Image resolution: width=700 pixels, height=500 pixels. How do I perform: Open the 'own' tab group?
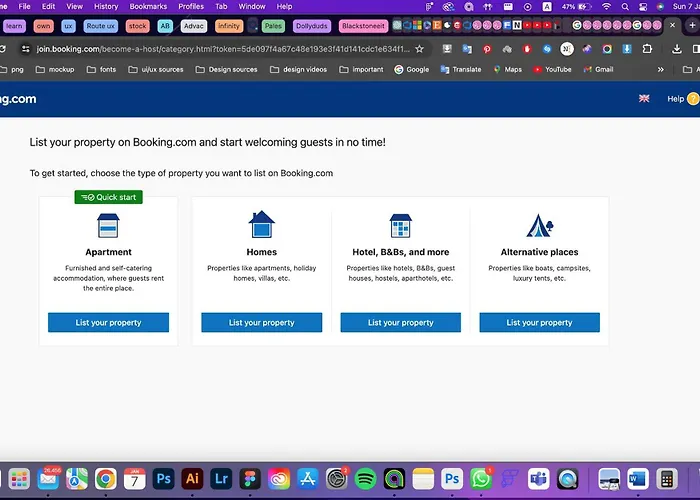[x=43, y=26]
